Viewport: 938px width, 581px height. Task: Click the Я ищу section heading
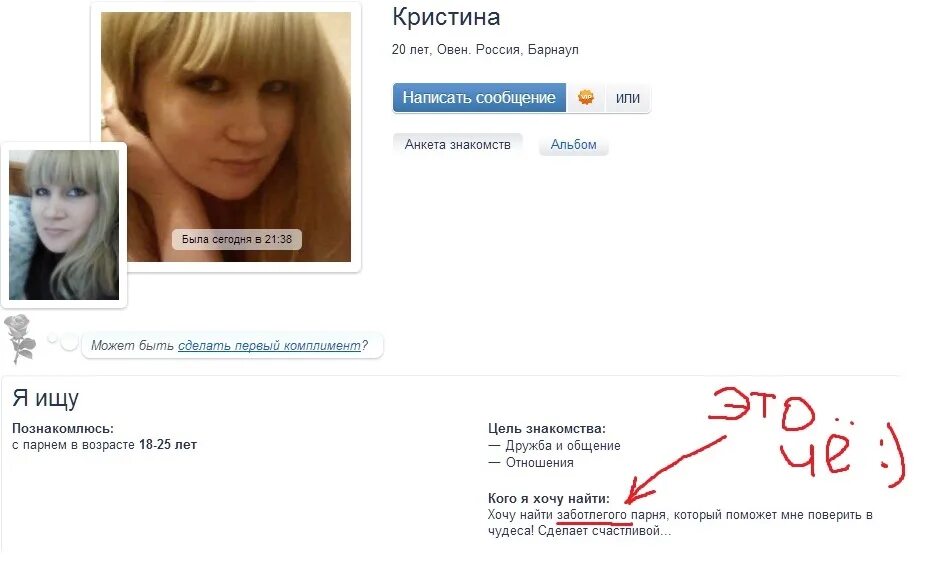click(45, 398)
